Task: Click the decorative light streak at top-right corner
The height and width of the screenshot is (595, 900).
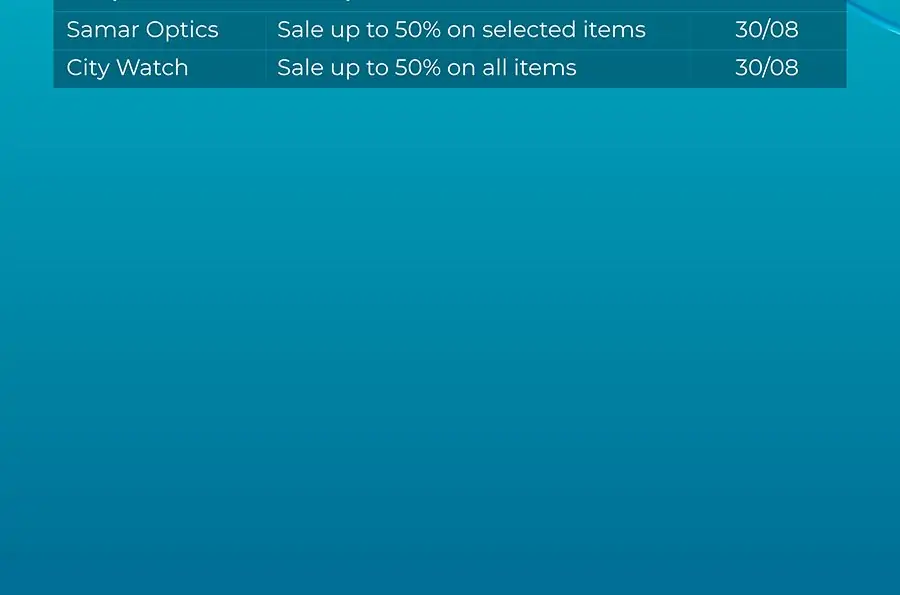Action: pos(874,15)
